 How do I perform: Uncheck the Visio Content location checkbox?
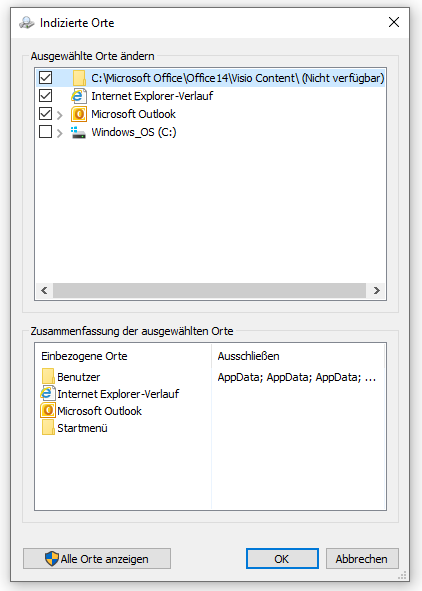coord(46,78)
